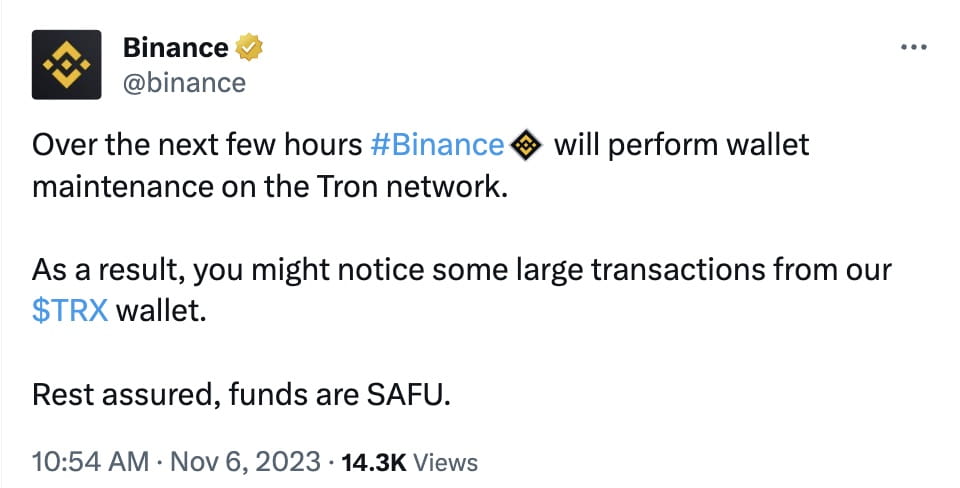Open the Binance display name
Screen dimensions: 960x488
176,48
